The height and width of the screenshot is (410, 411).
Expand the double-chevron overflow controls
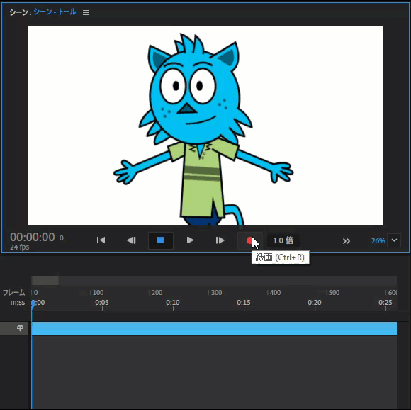pyautogui.click(x=346, y=241)
